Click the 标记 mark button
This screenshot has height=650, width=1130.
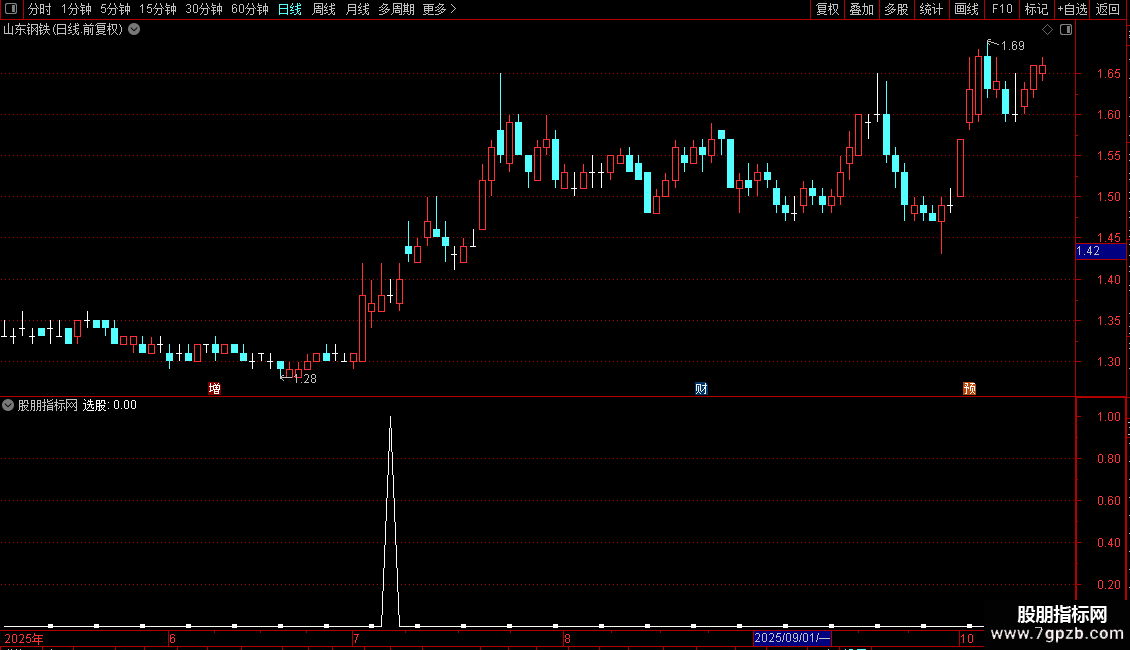point(1036,9)
